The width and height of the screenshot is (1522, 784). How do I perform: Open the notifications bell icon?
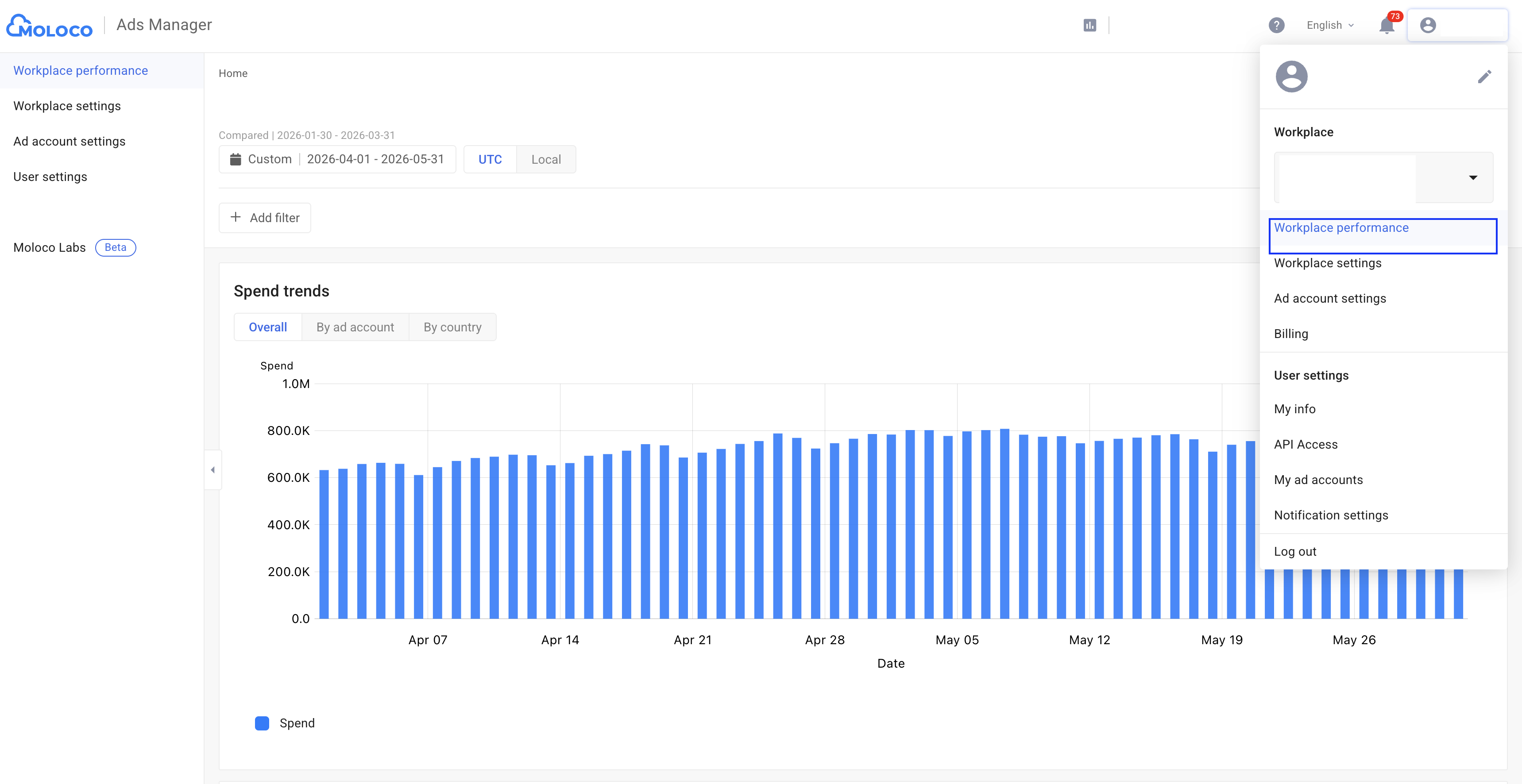1386,26
